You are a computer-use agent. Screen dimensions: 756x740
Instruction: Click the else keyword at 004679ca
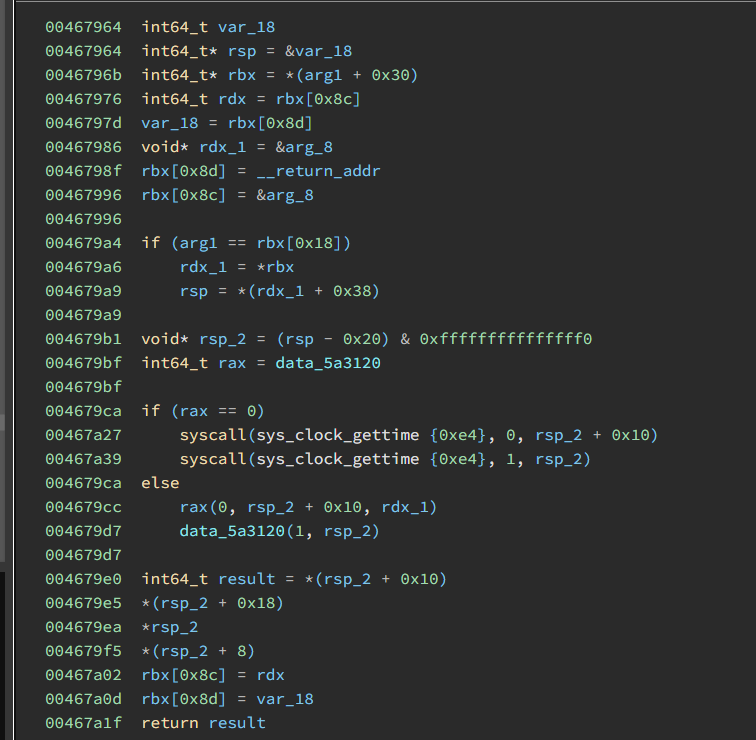point(160,483)
